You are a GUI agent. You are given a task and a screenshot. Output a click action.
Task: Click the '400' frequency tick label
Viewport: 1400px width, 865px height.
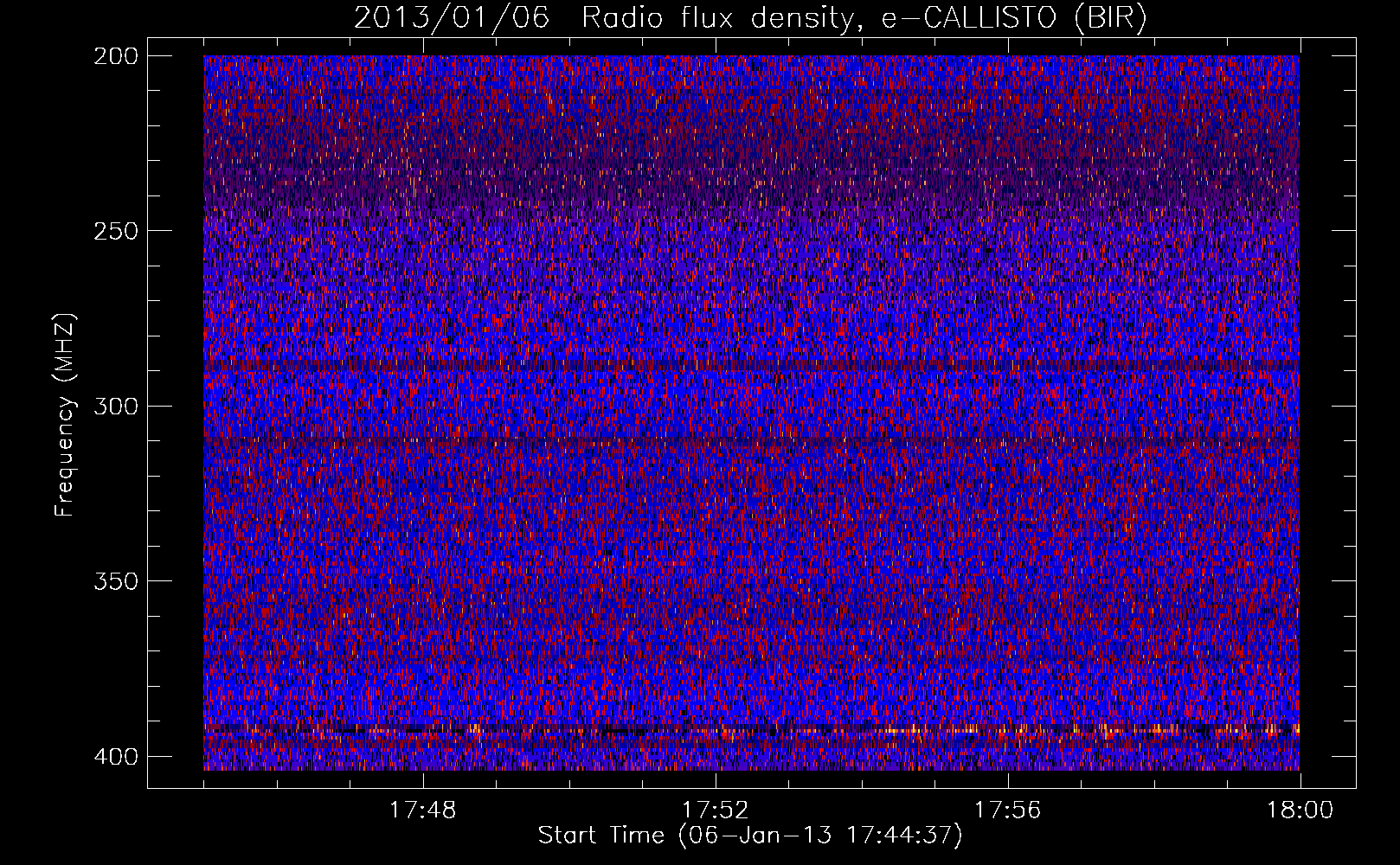[x=115, y=757]
